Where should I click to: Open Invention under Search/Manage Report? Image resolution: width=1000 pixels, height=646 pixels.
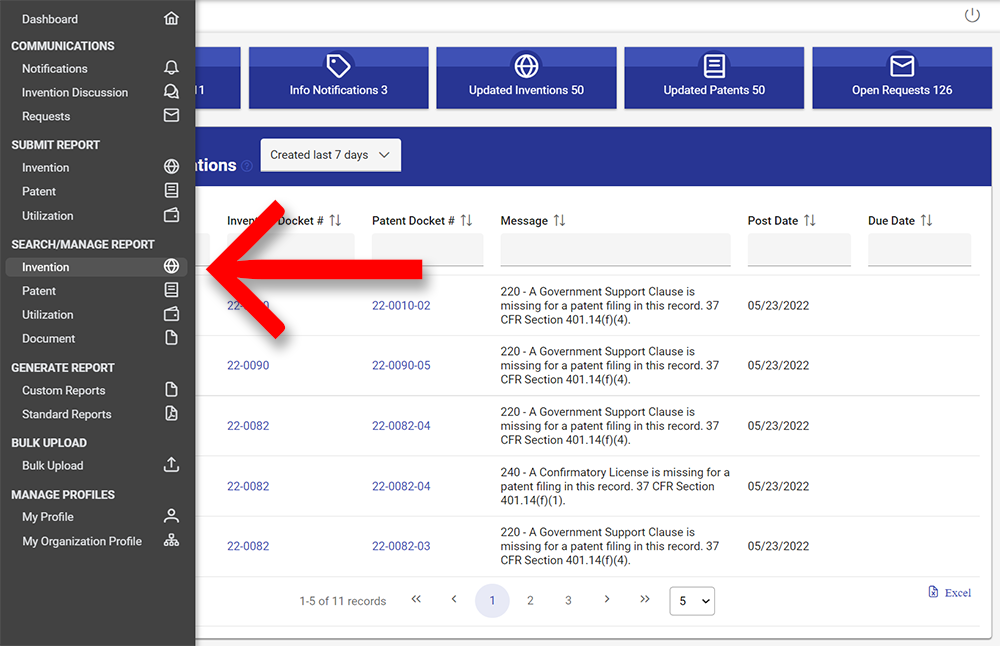[46, 267]
